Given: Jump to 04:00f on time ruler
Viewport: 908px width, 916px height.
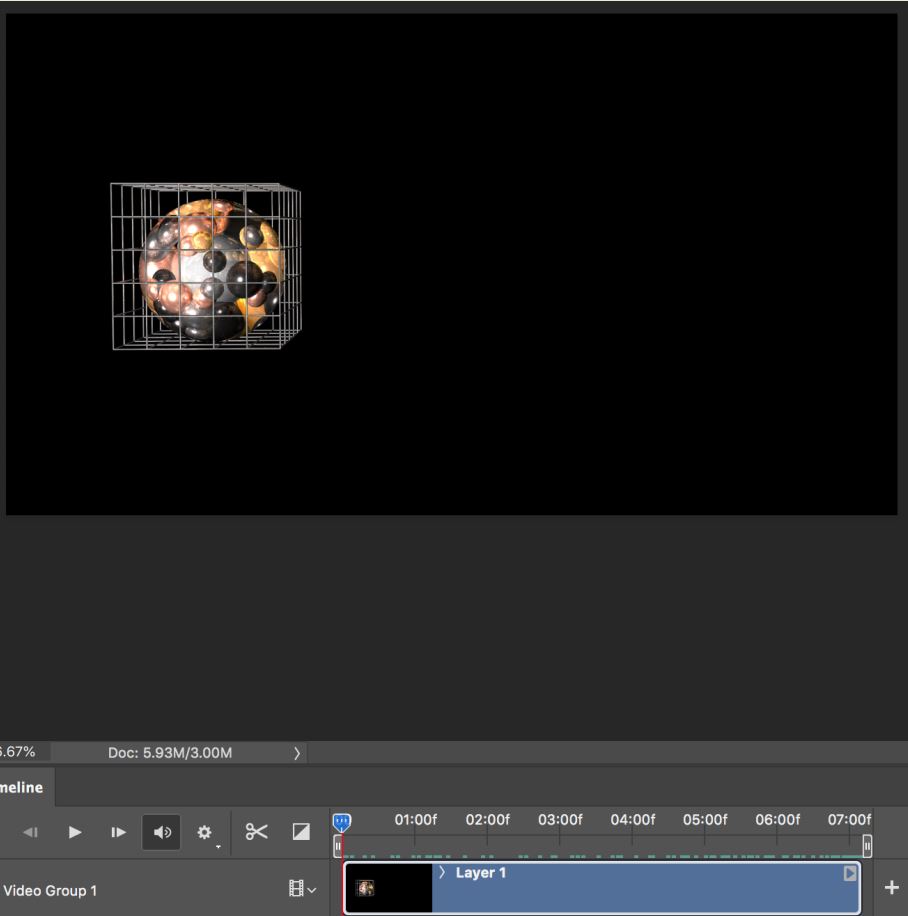Looking at the screenshot, I should pyautogui.click(x=632, y=820).
